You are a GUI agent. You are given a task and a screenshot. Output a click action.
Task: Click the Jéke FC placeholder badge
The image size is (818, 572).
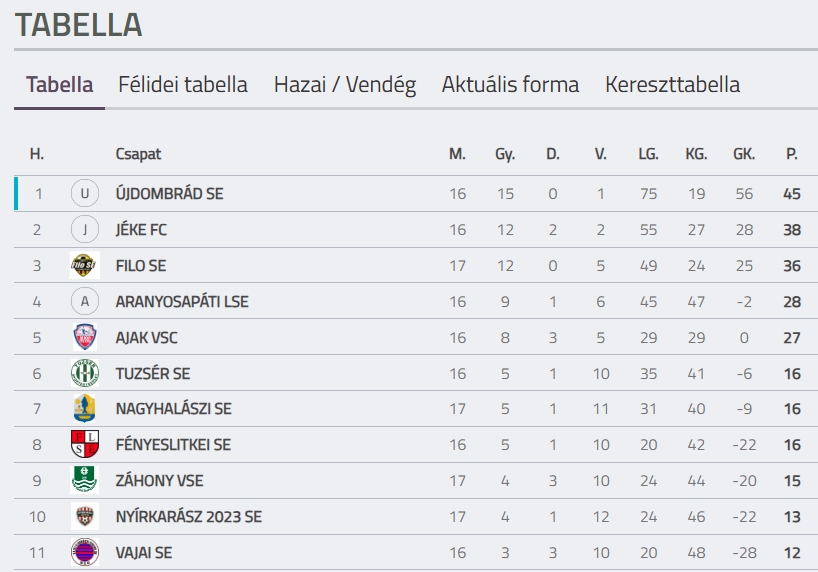coord(84,230)
